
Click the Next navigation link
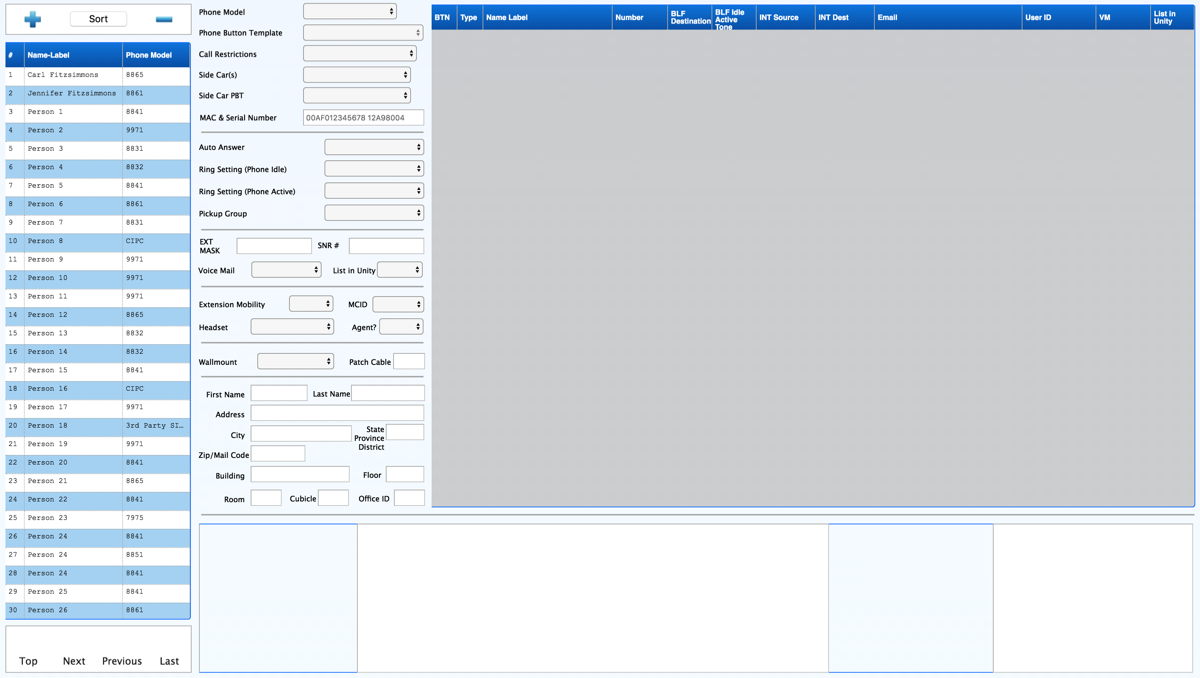[x=74, y=661]
